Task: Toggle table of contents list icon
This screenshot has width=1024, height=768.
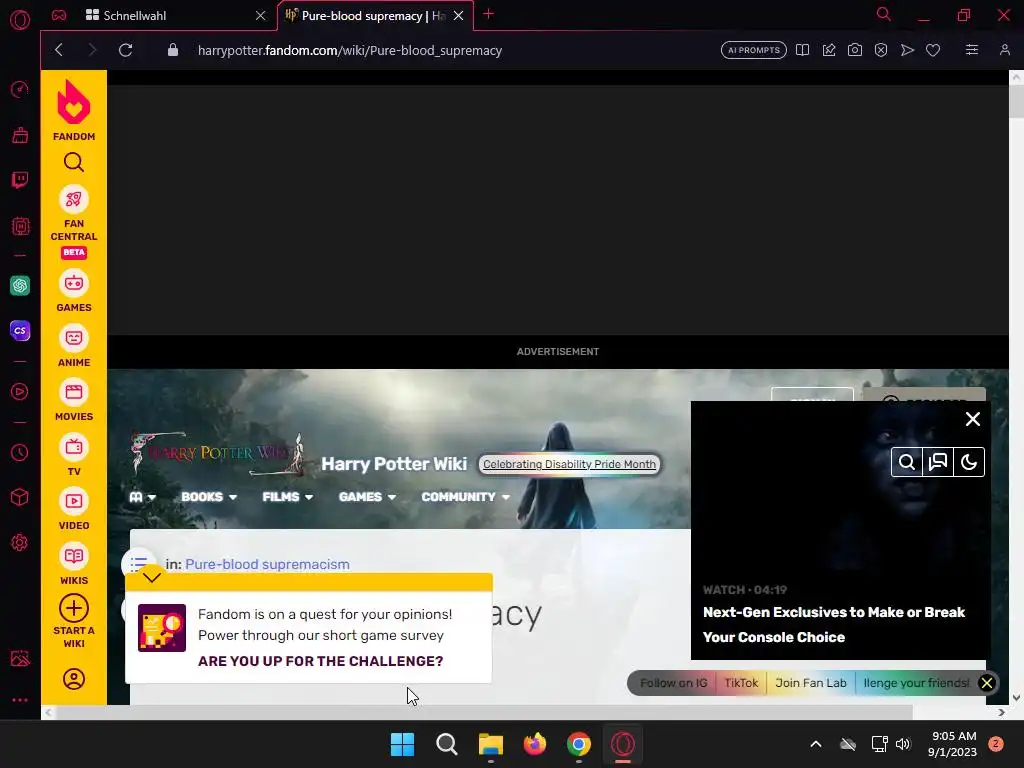Action: tap(138, 562)
